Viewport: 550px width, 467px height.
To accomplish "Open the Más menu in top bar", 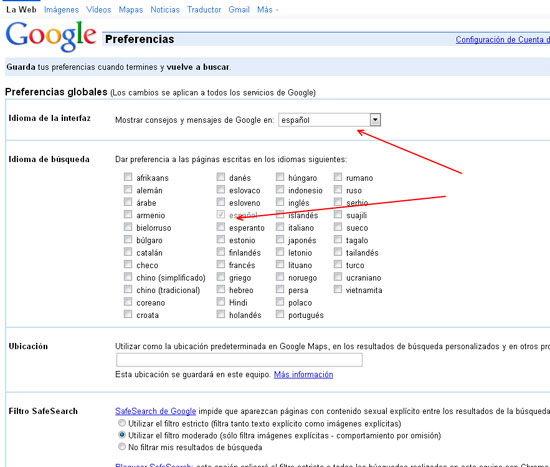I will pyautogui.click(x=267, y=10).
